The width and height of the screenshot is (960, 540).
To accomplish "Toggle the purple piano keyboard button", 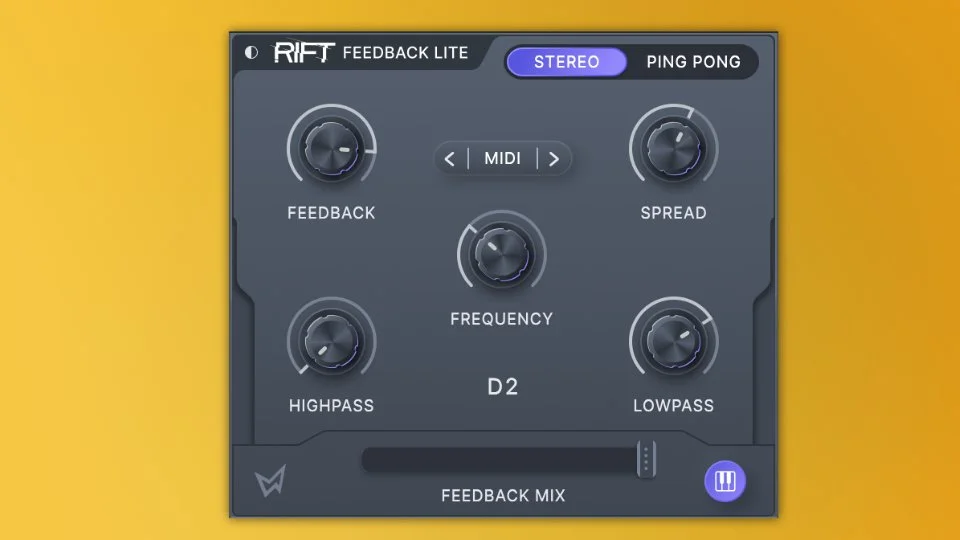I will (725, 481).
